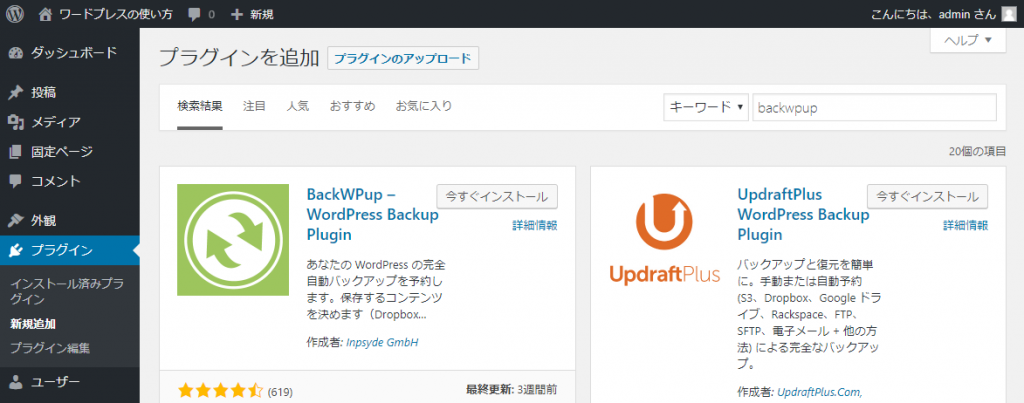Click the (619) rating count
This screenshot has height=403, width=1024.
[280, 392]
